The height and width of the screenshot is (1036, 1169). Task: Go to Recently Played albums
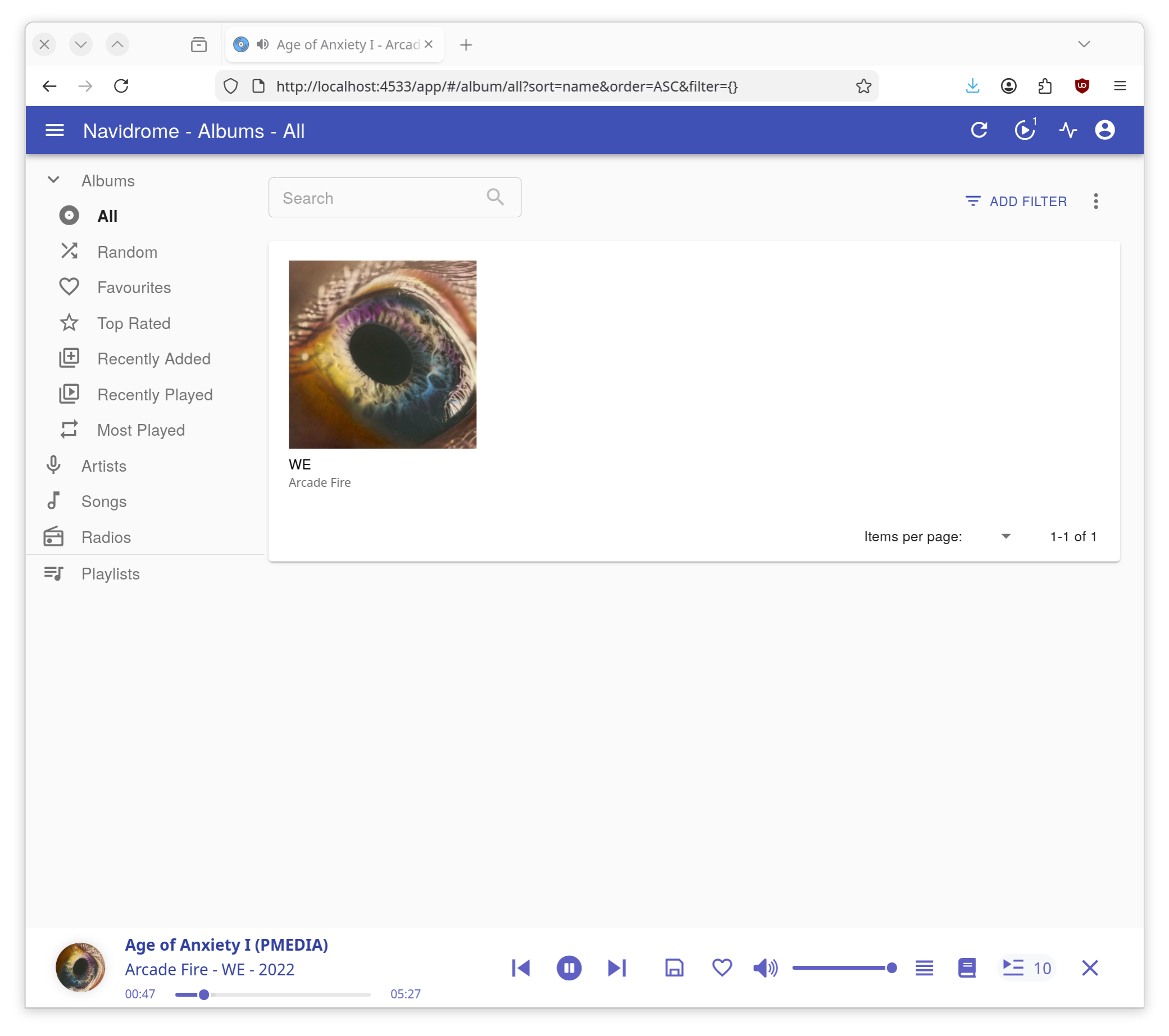coord(154,395)
